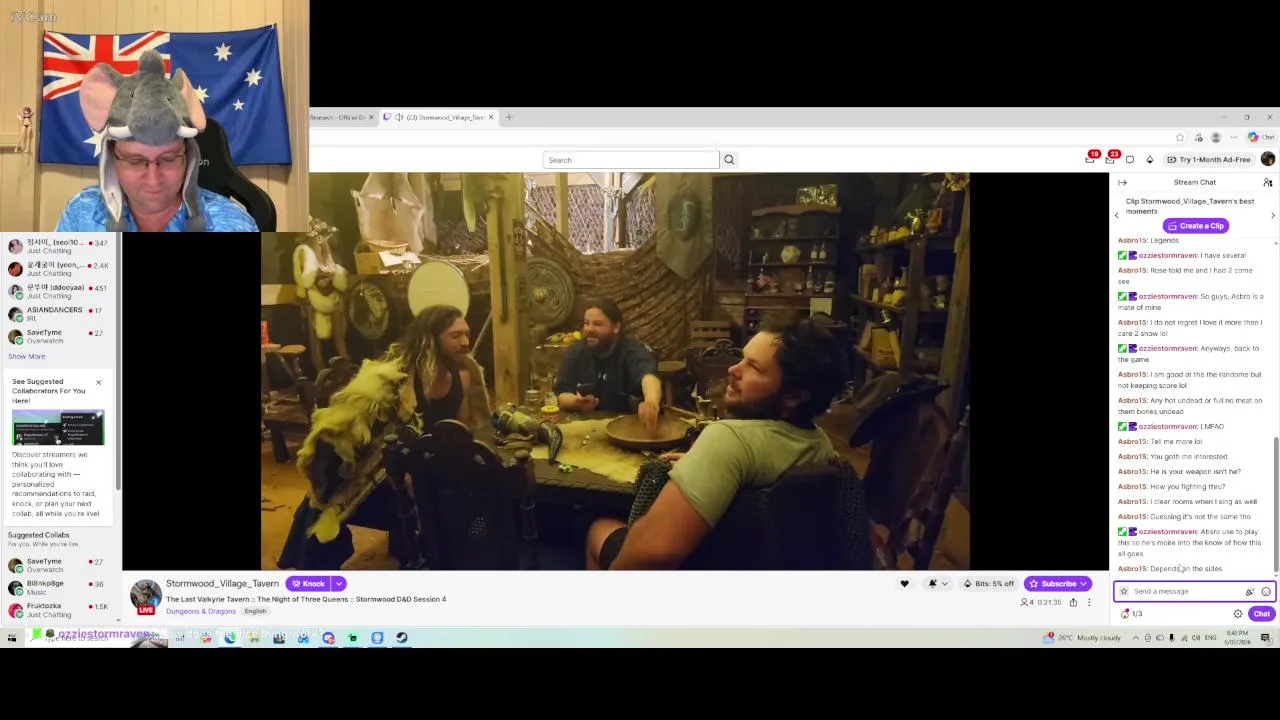Open channel points reward icon showing 1/3
Screen dimensions: 1280x720
(x=1131, y=614)
